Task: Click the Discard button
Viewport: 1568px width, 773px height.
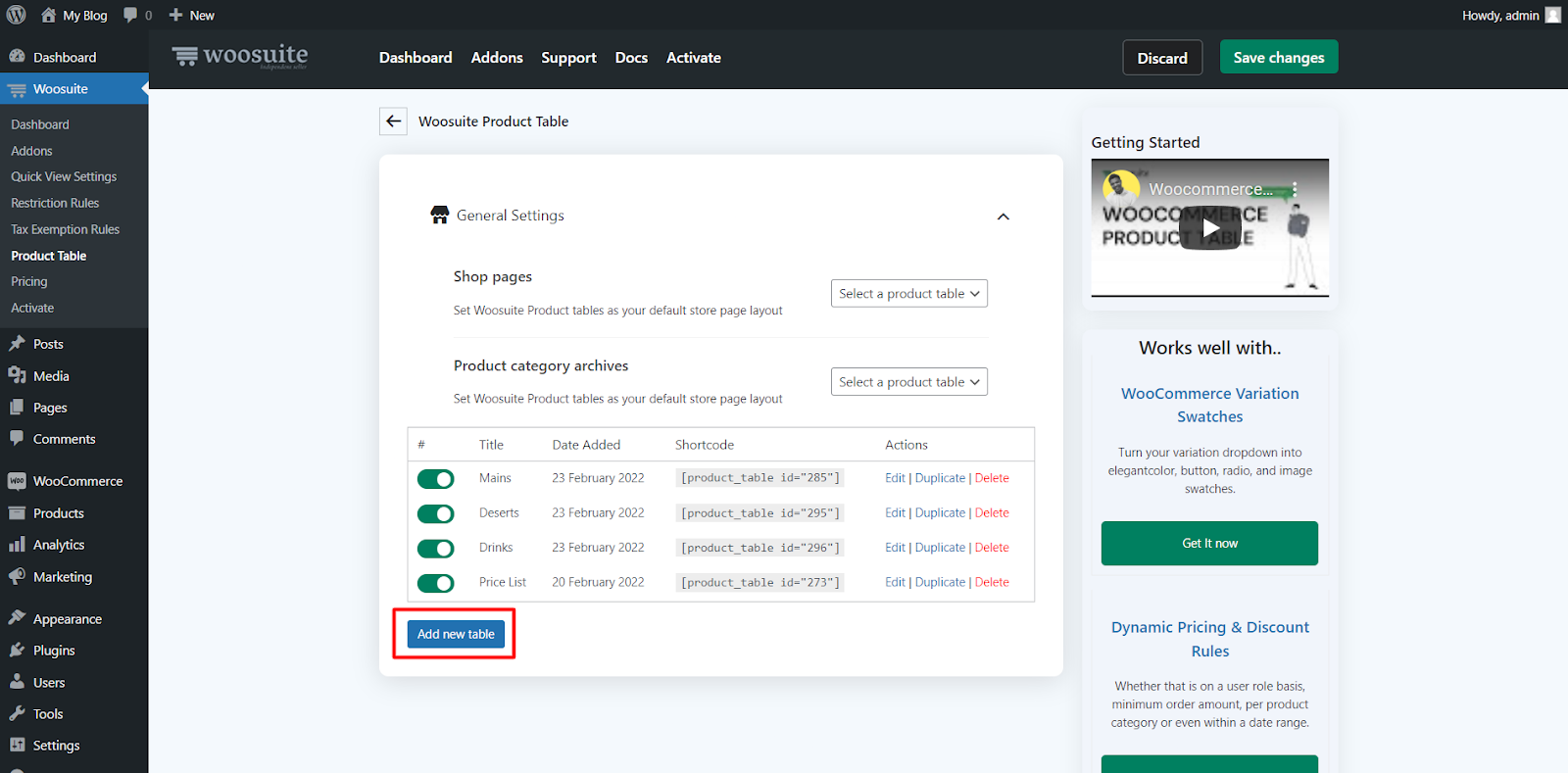Action: coord(1162,58)
